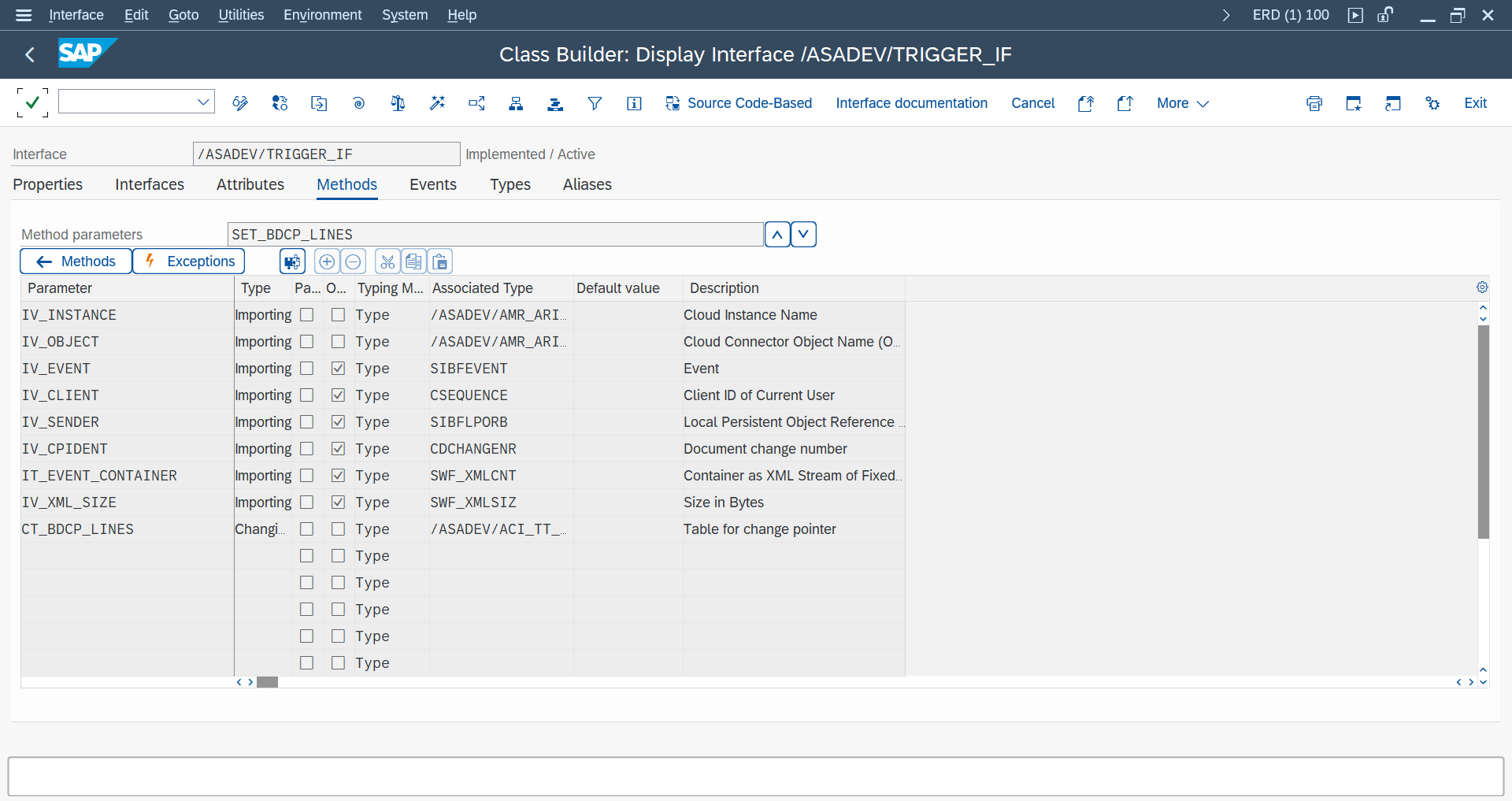Click the Cut scissors icon
1512x801 pixels.
387,261
